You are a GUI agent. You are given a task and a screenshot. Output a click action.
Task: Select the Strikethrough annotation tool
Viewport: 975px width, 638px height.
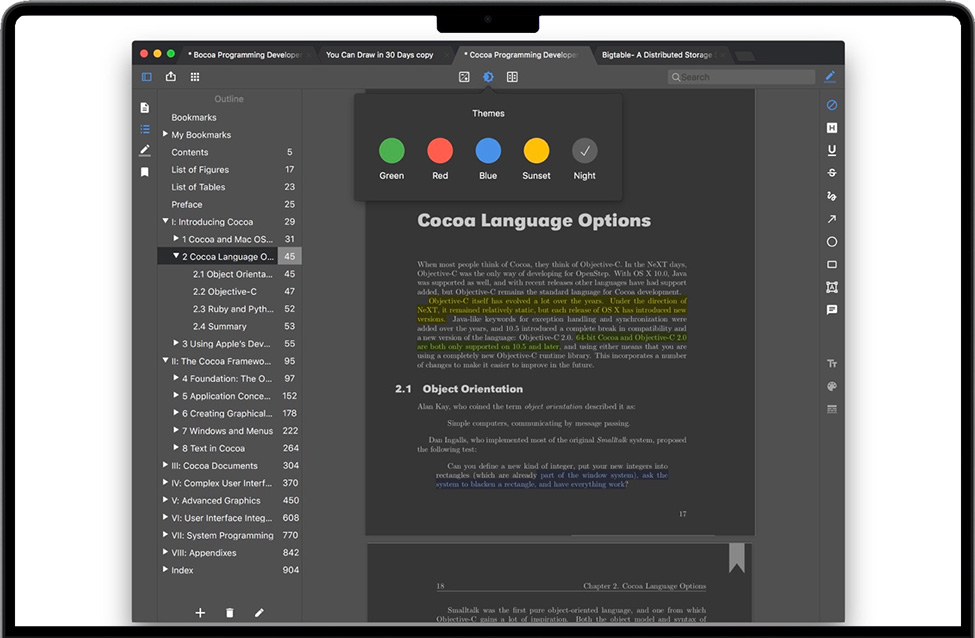pos(832,173)
